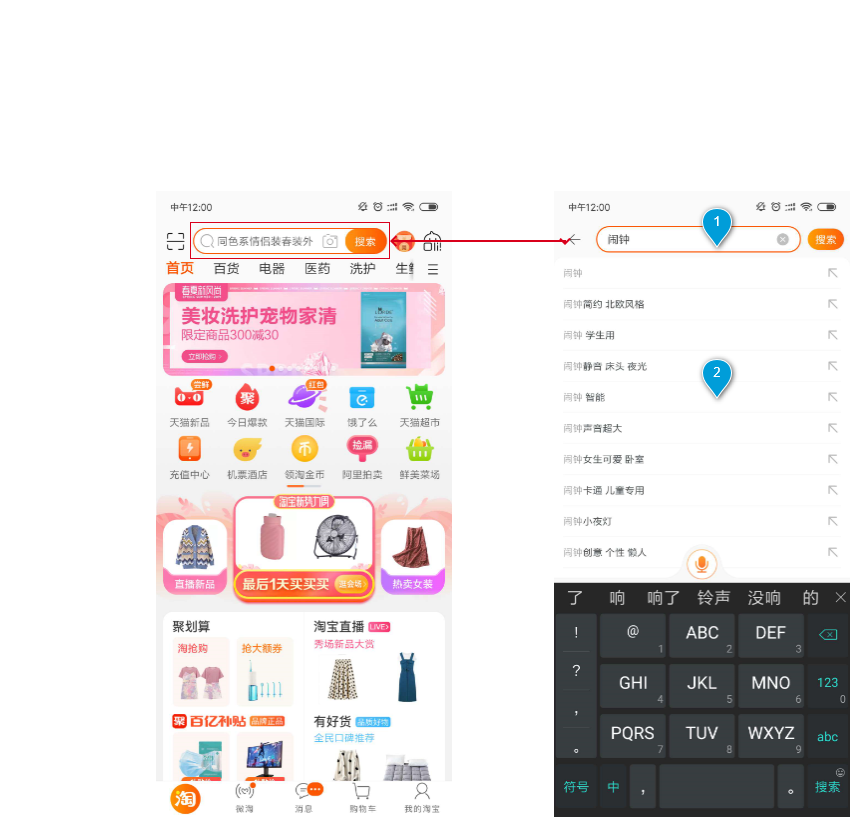Viewport: 850px width, 817px height.
Task: Toggle the 中 Chinese input language key
Action: click(613, 787)
